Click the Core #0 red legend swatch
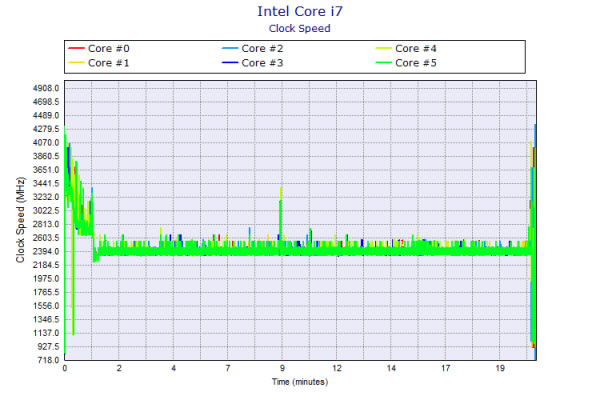The height and width of the screenshot is (400, 600). tap(76, 49)
